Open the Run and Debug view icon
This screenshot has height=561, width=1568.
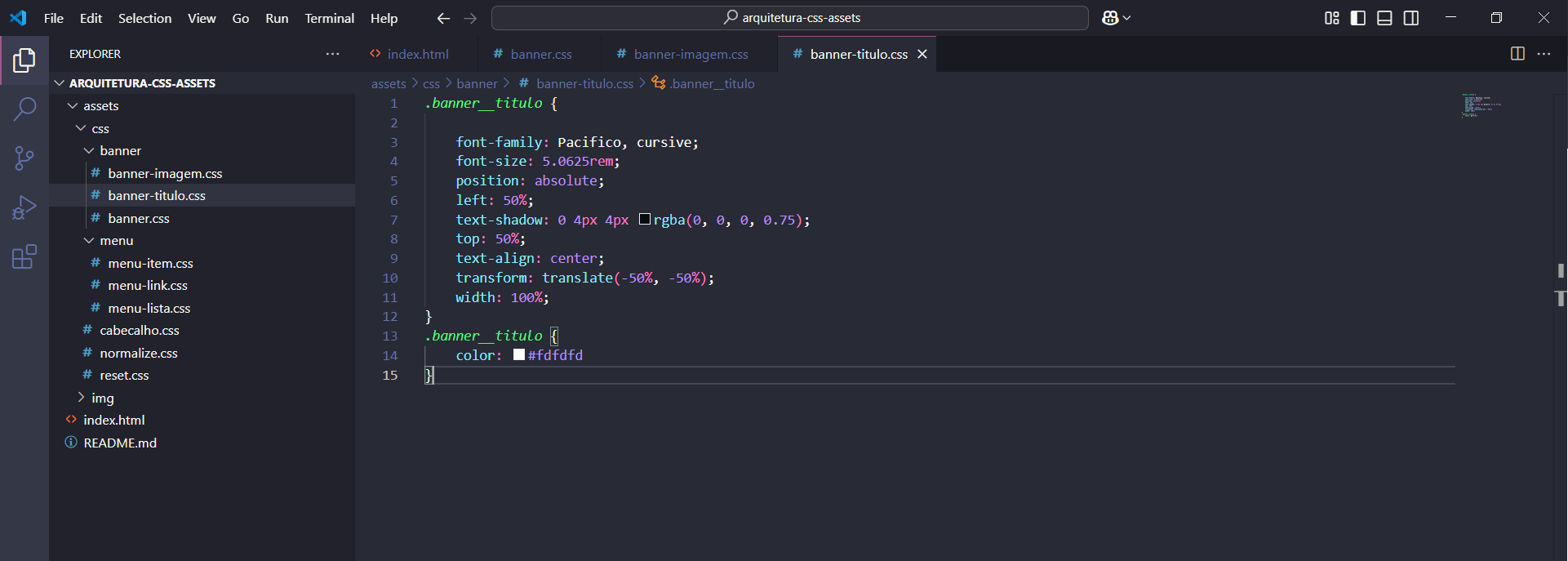[24, 207]
